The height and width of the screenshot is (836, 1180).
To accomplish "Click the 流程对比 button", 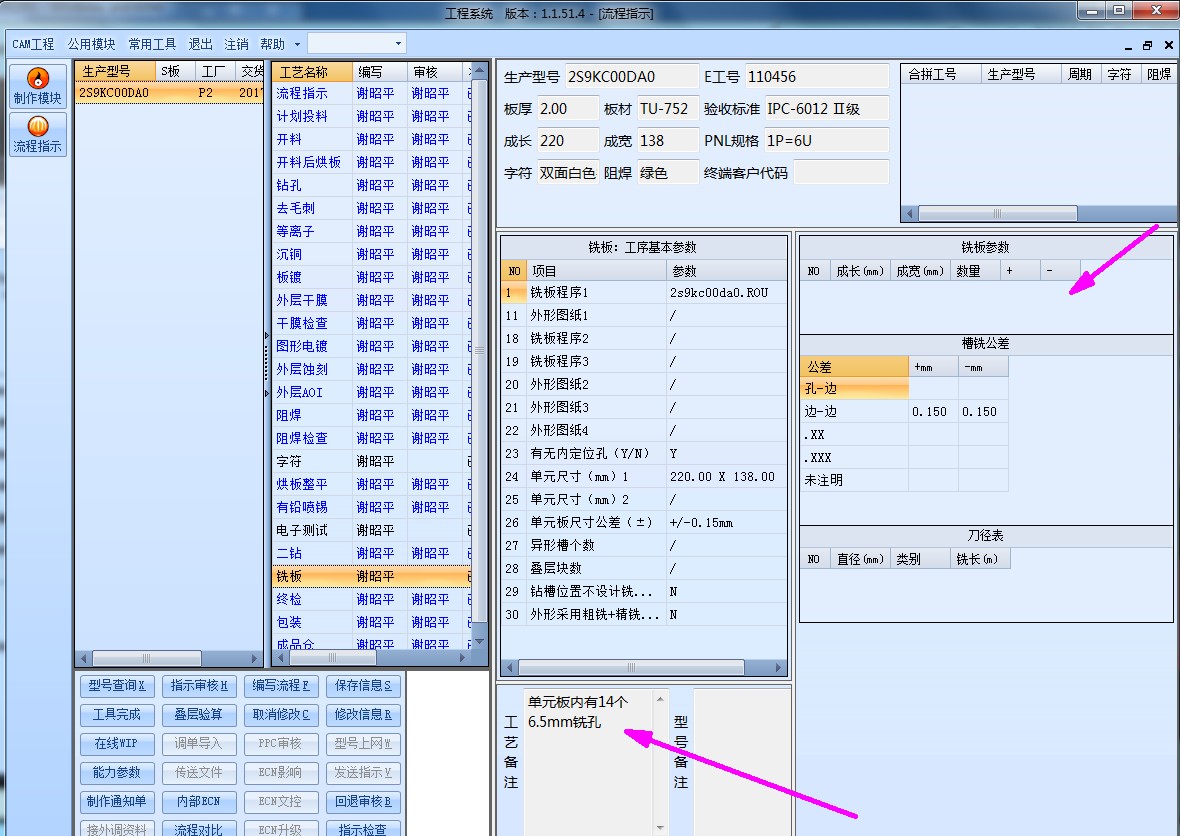I will point(199,828).
